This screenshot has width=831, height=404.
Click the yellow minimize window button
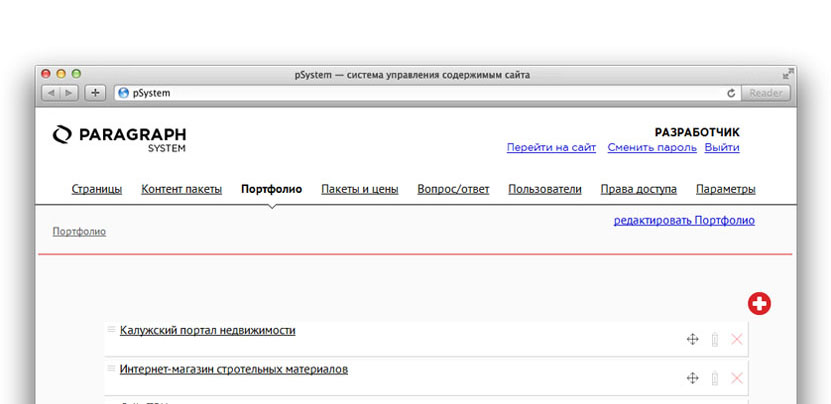point(61,74)
